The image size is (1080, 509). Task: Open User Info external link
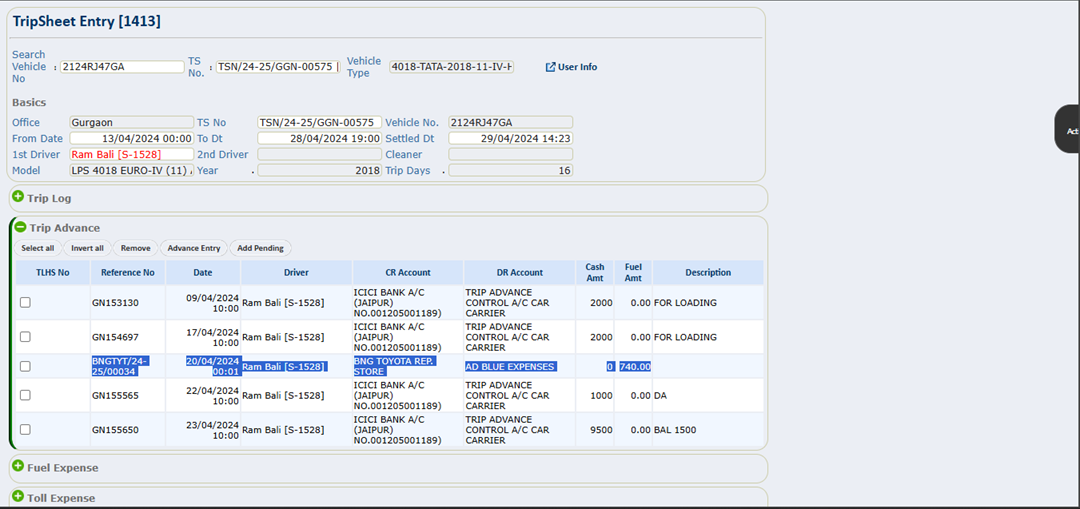[x=571, y=67]
